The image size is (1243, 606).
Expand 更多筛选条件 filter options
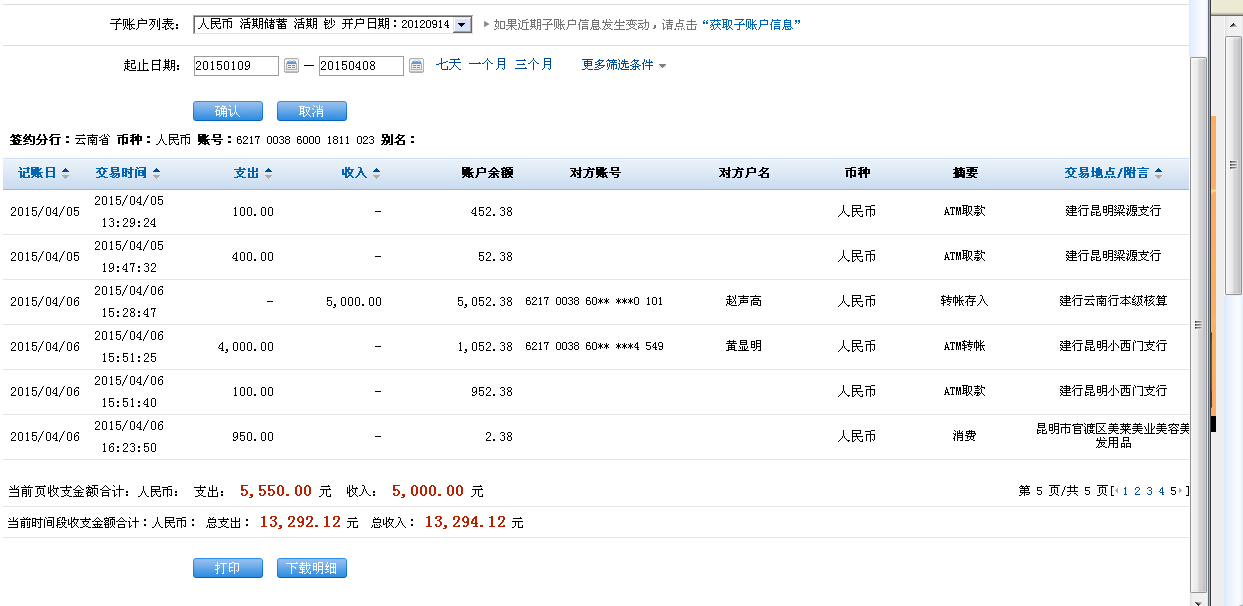(x=624, y=65)
